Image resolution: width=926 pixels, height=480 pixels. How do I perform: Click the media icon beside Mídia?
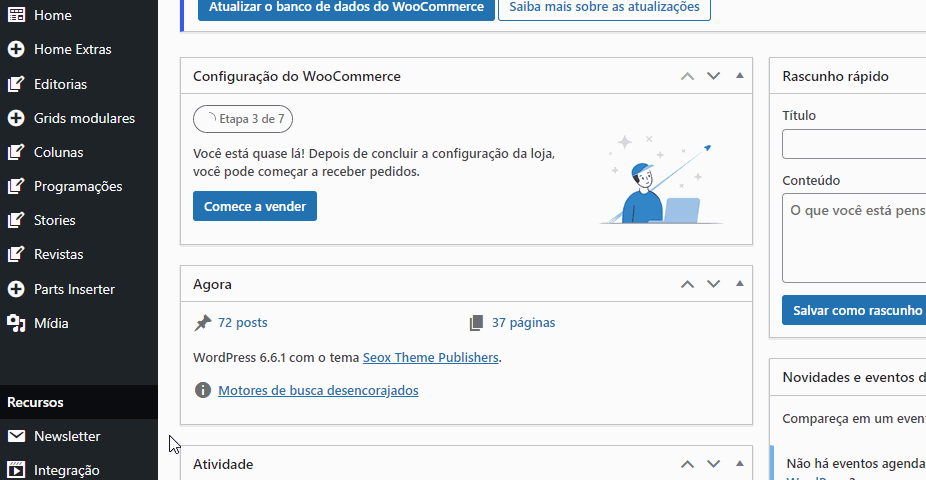(x=16, y=323)
